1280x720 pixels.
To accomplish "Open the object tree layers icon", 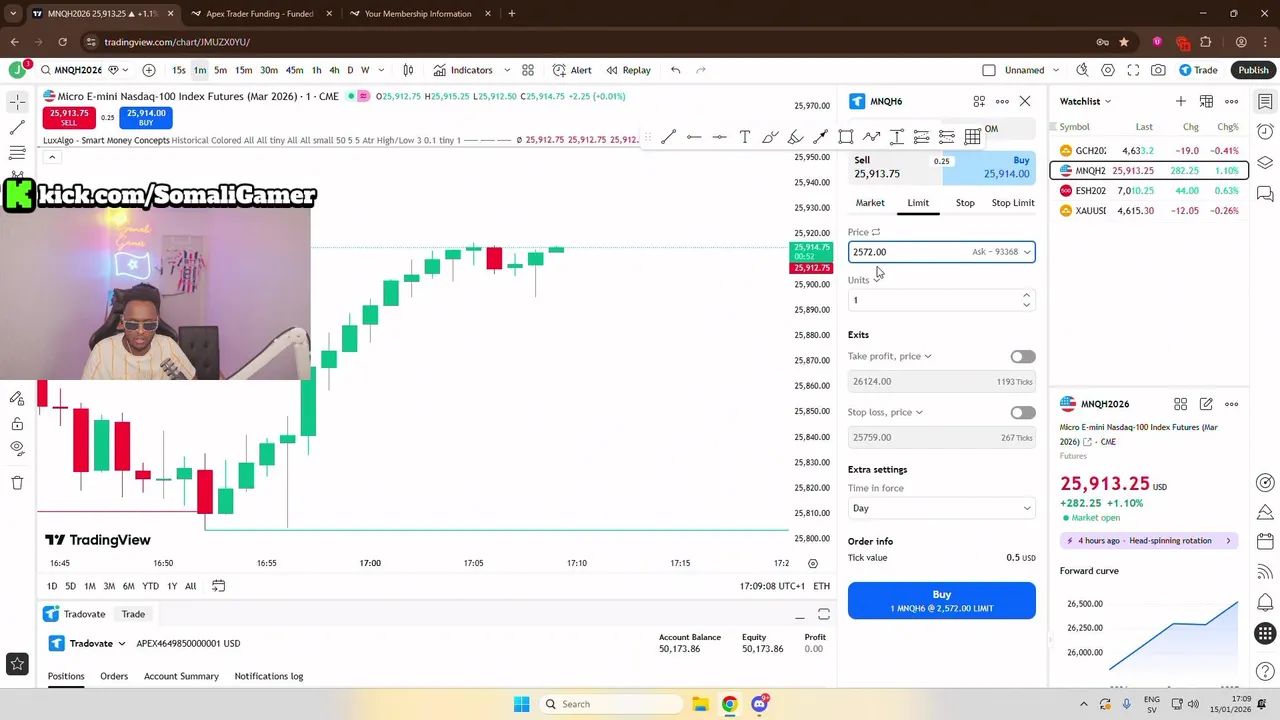I will (x=1265, y=163).
